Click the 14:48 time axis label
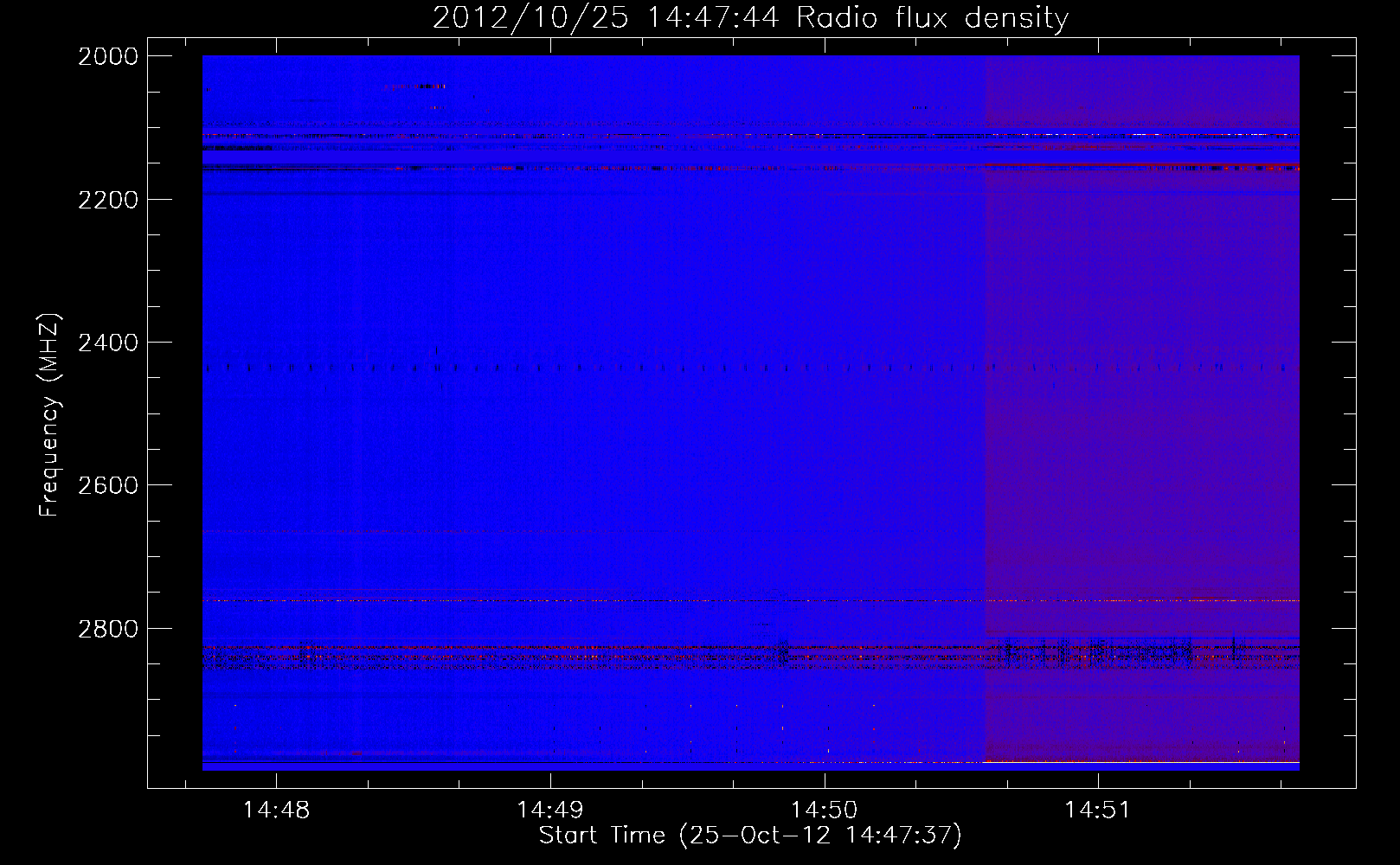The height and width of the screenshot is (865, 1400). click(x=276, y=811)
